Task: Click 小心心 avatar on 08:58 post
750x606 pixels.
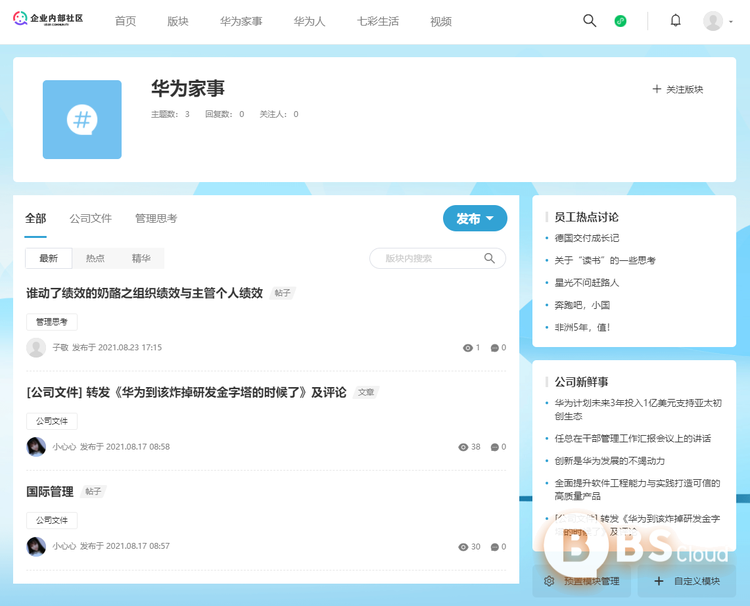Action: (36, 447)
